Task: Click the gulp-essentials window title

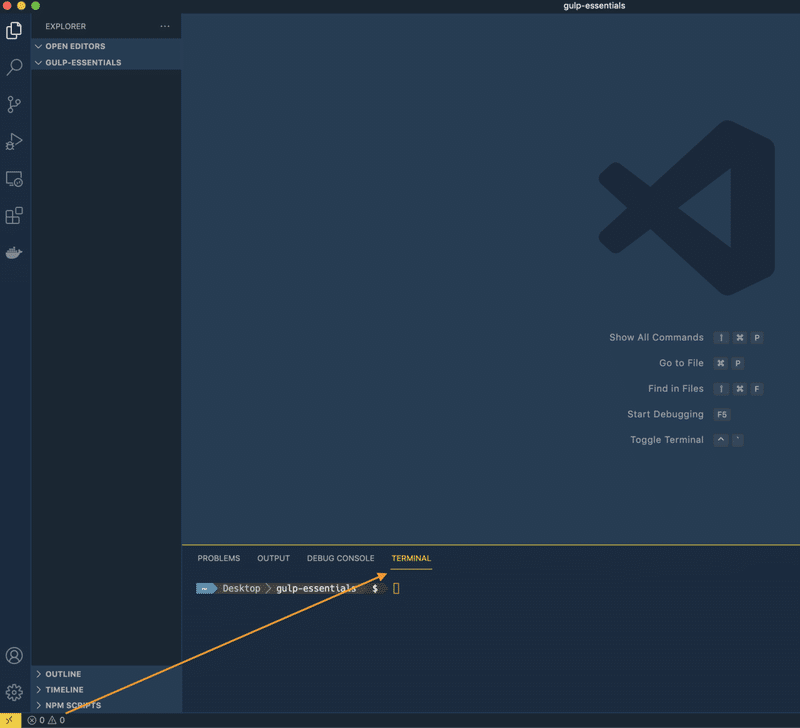Action: (x=594, y=6)
